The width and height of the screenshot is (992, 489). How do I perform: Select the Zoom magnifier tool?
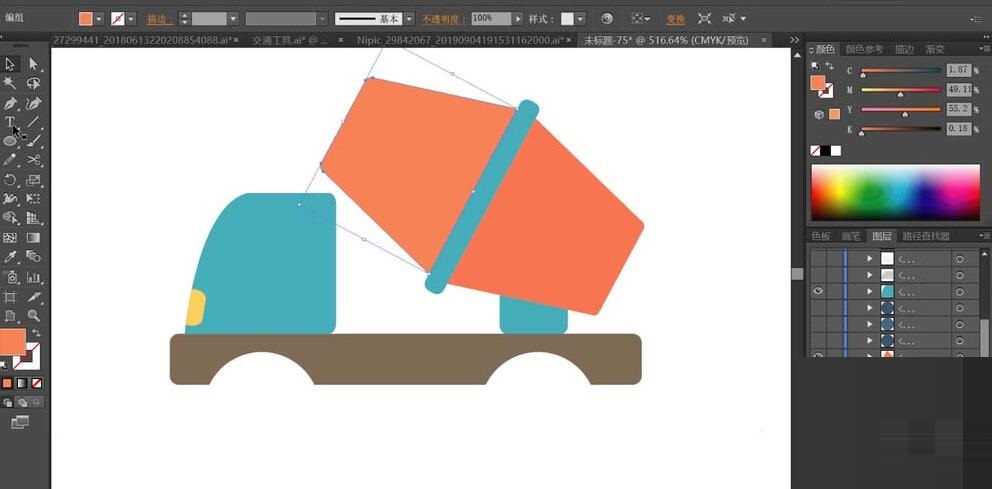coord(33,316)
